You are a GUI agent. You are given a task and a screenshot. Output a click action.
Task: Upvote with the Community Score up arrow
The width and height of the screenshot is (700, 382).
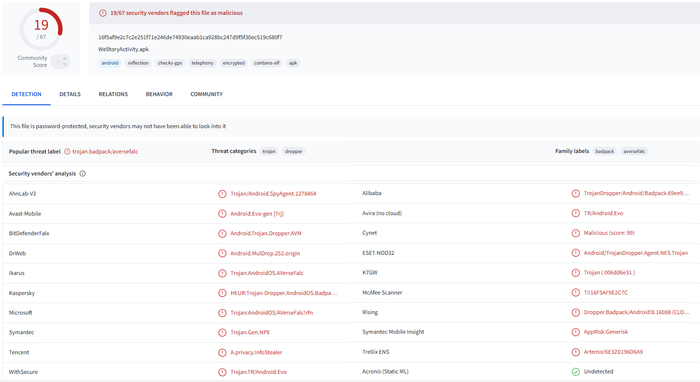click(64, 58)
